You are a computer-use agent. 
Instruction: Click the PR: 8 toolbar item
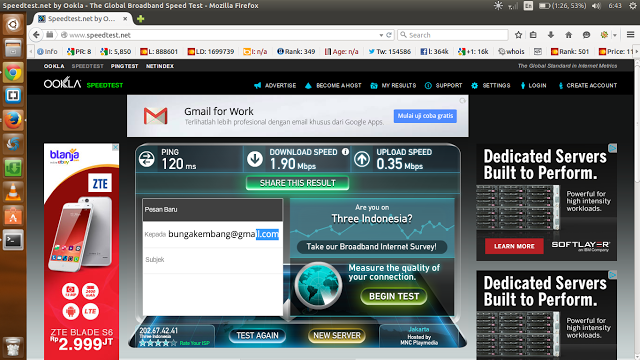79,51
